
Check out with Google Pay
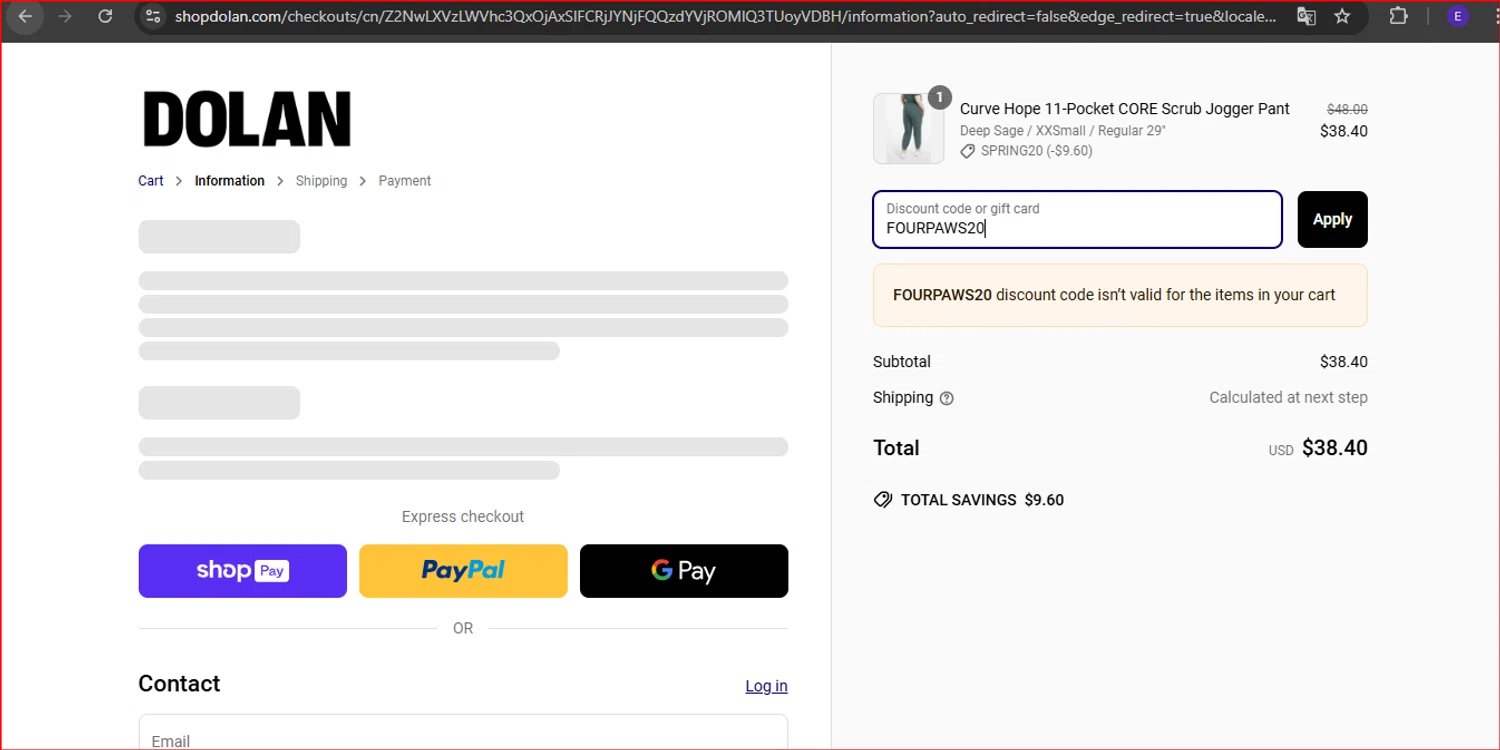pyautogui.click(x=684, y=571)
